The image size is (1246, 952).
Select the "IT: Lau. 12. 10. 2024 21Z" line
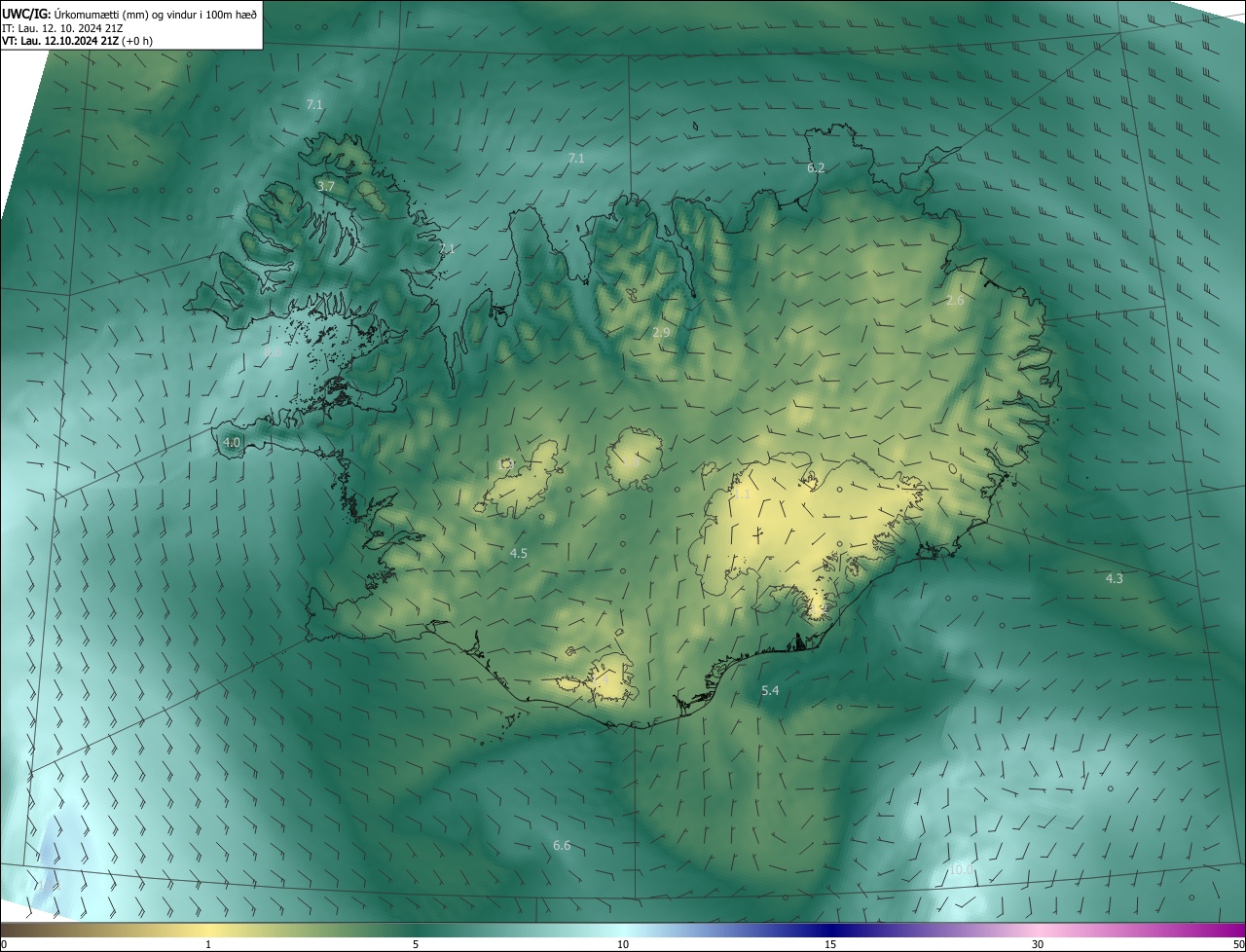pos(62,27)
